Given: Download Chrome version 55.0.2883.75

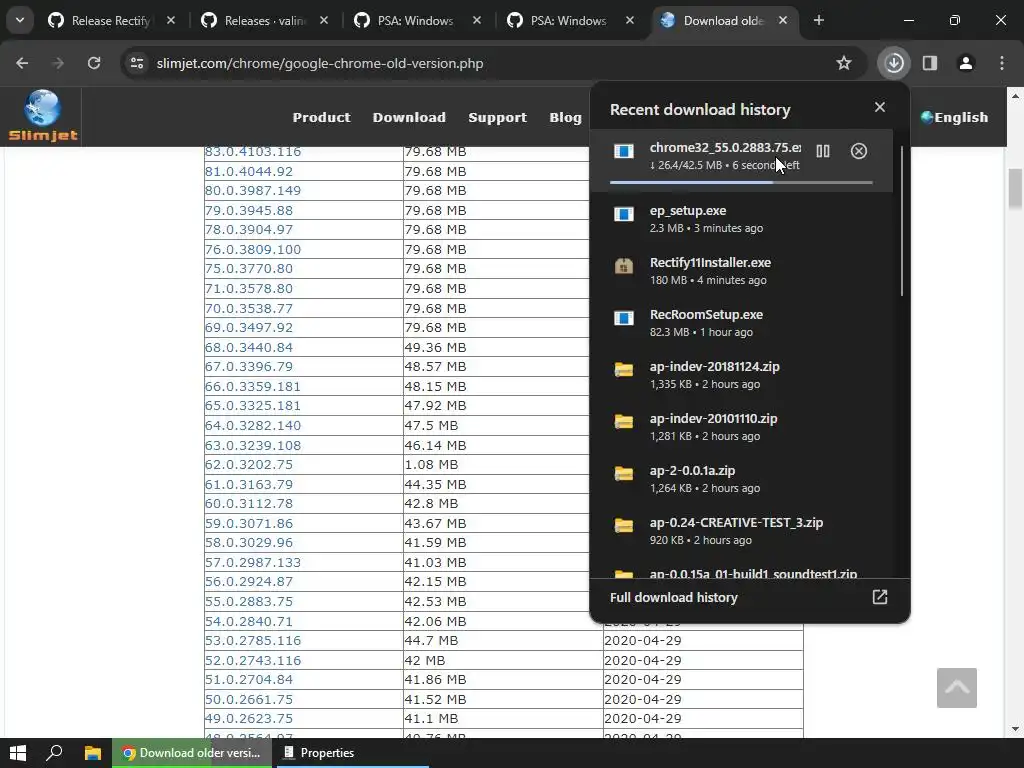Looking at the screenshot, I should [x=249, y=601].
